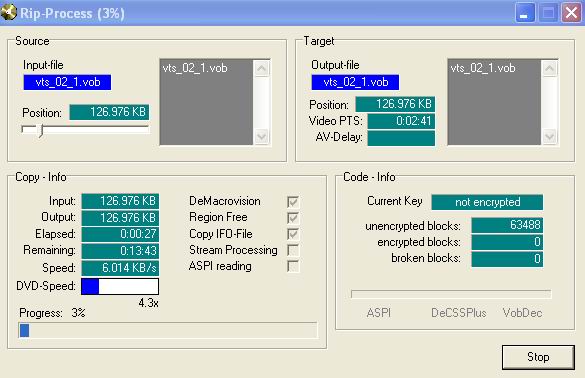Select vts_02_1.vob in the Source list
585x378 pixels.
[x=195, y=68]
